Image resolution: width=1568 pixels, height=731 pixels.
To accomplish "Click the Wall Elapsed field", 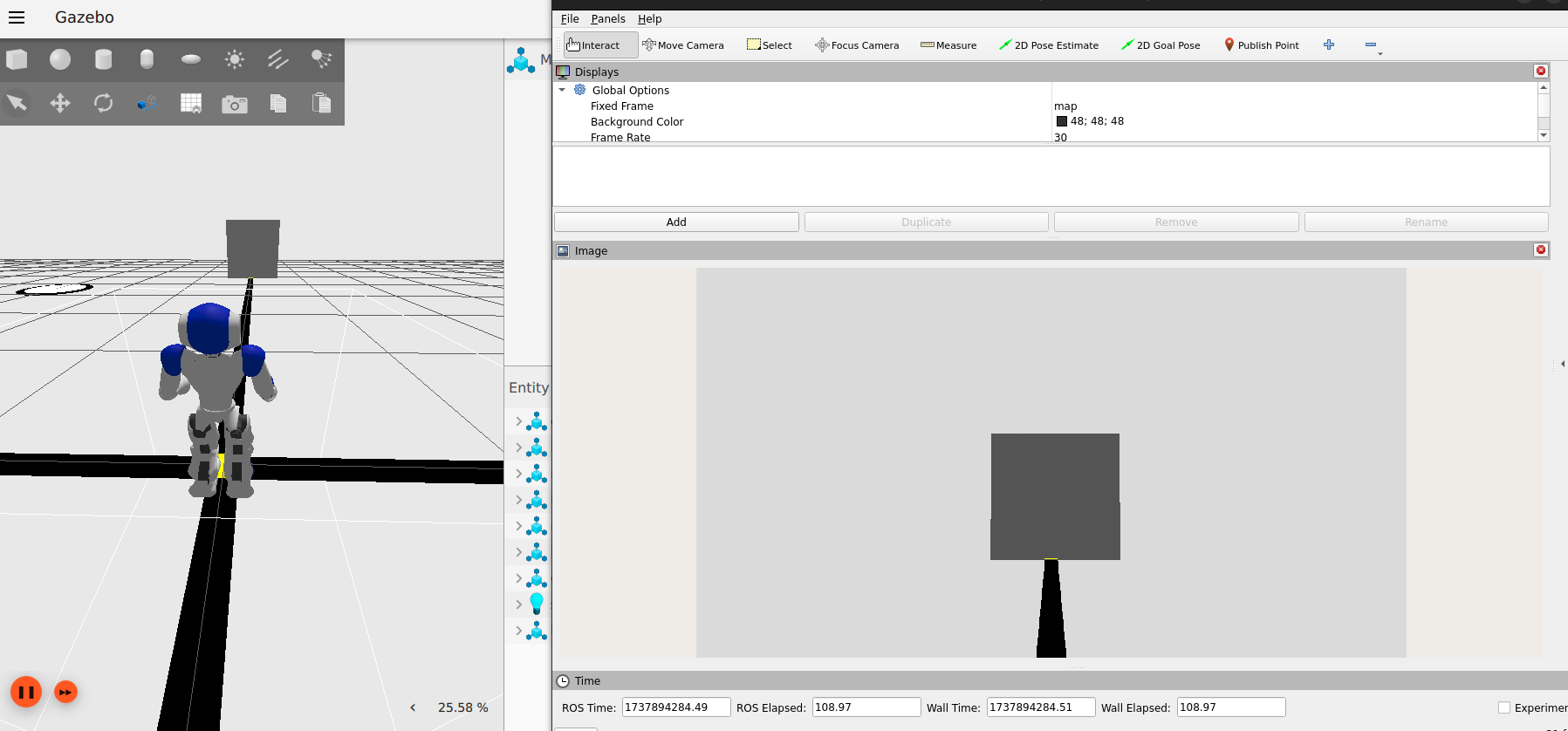I will coord(1231,707).
